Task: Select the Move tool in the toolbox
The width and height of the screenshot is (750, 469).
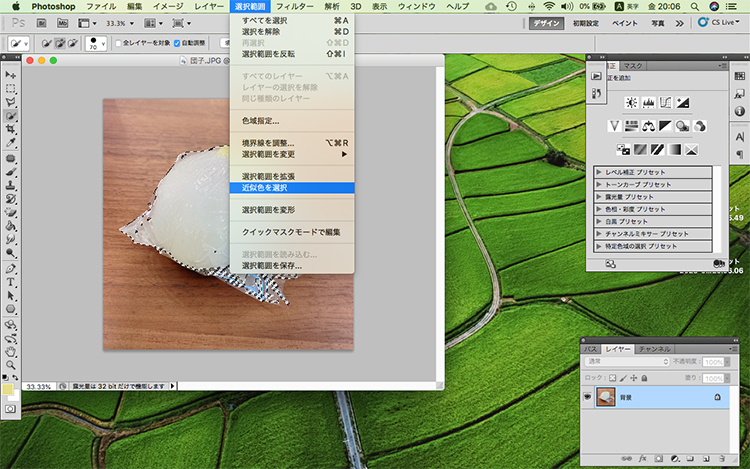Action: (x=11, y=76)
